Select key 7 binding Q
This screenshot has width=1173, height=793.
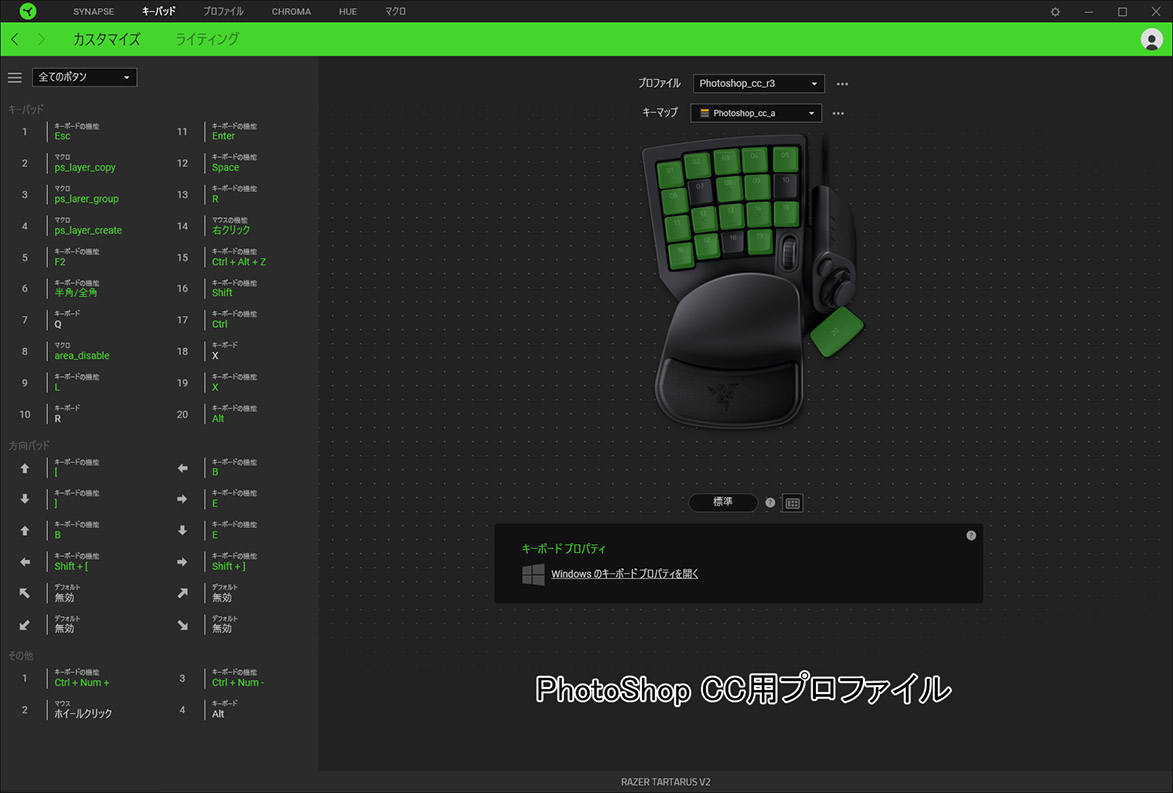(58, 325)
